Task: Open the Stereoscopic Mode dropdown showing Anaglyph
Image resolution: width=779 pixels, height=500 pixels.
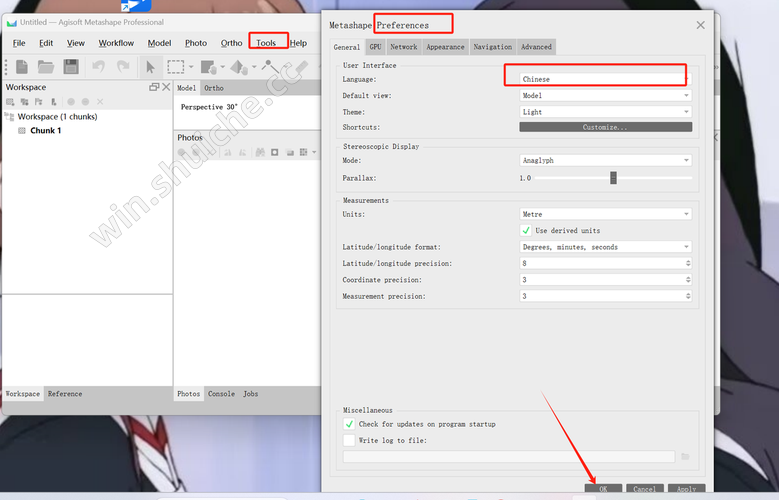Action: 606,160
